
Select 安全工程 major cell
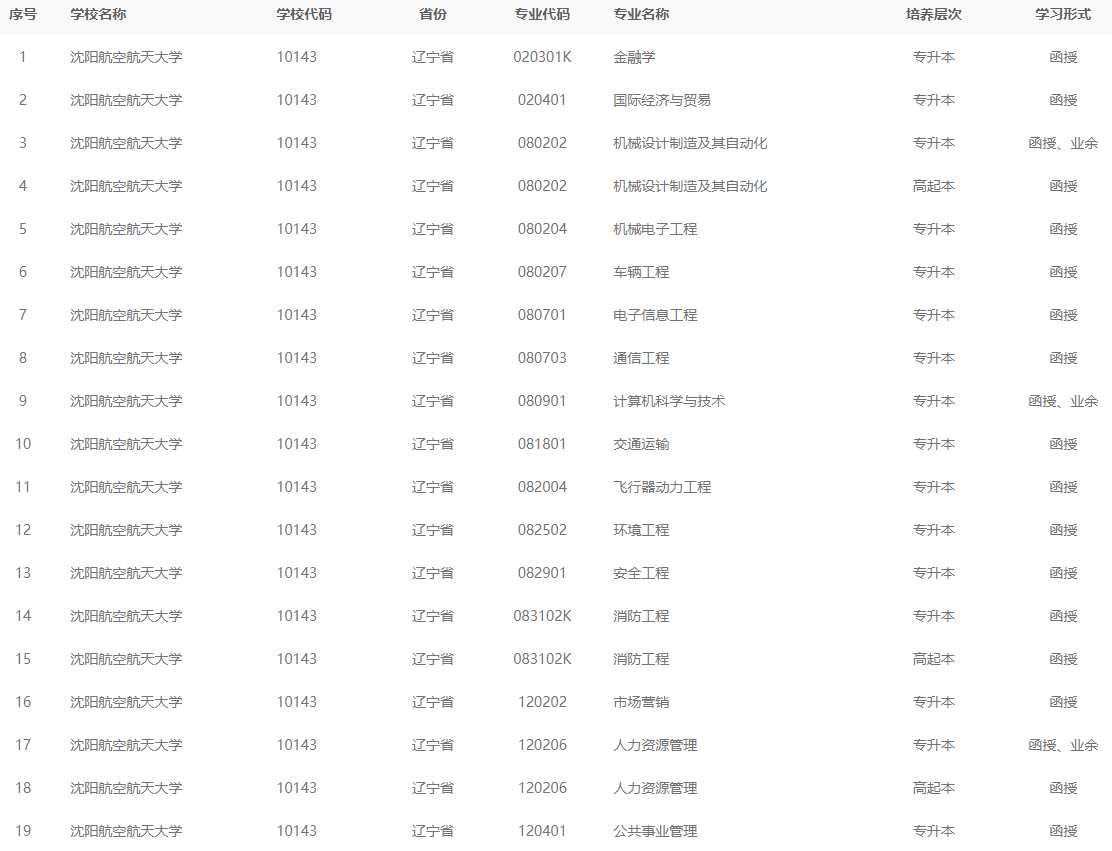641,573
